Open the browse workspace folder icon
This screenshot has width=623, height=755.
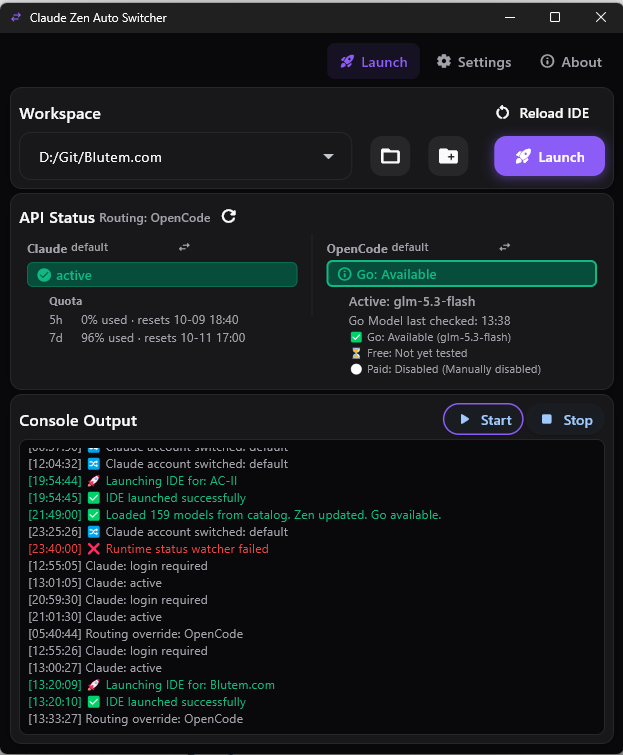pos(390,156)
